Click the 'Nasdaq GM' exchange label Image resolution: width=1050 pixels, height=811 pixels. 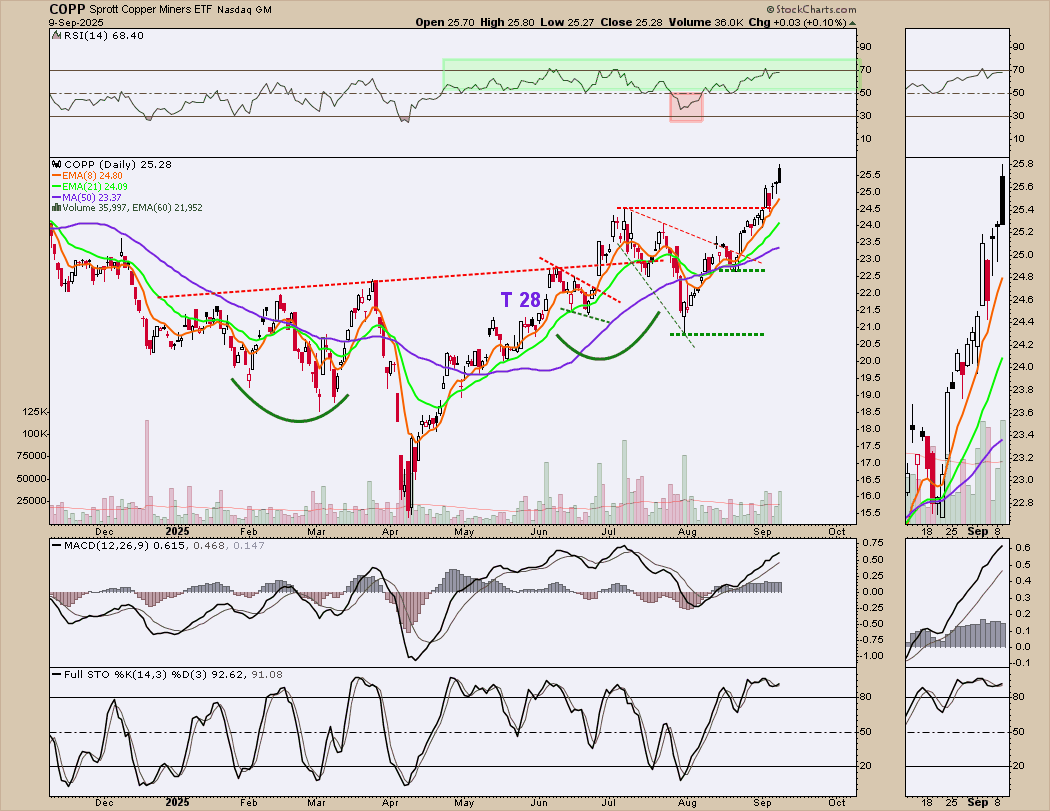[244, 10]
